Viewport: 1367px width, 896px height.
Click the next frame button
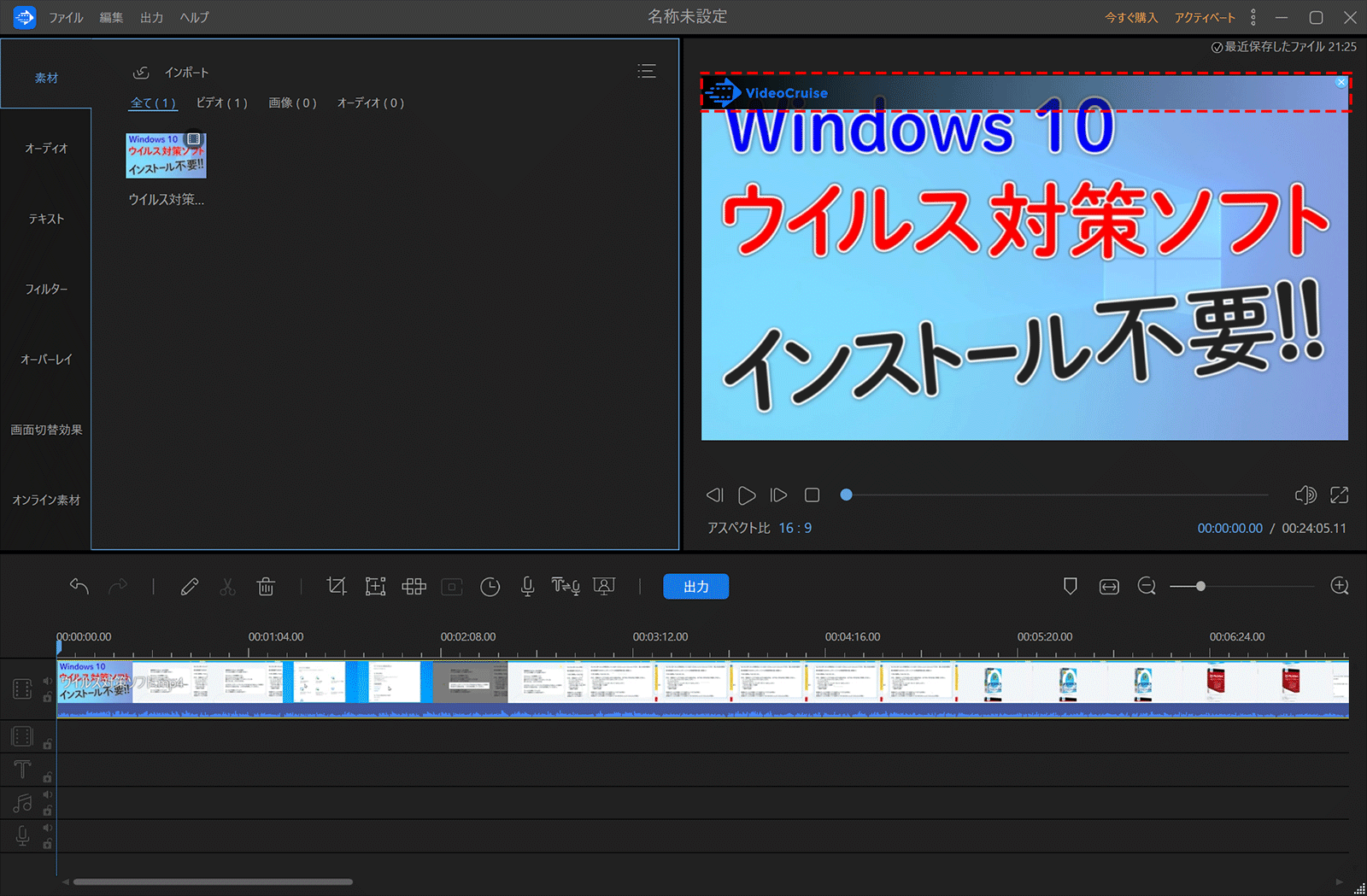coord(778,495)
